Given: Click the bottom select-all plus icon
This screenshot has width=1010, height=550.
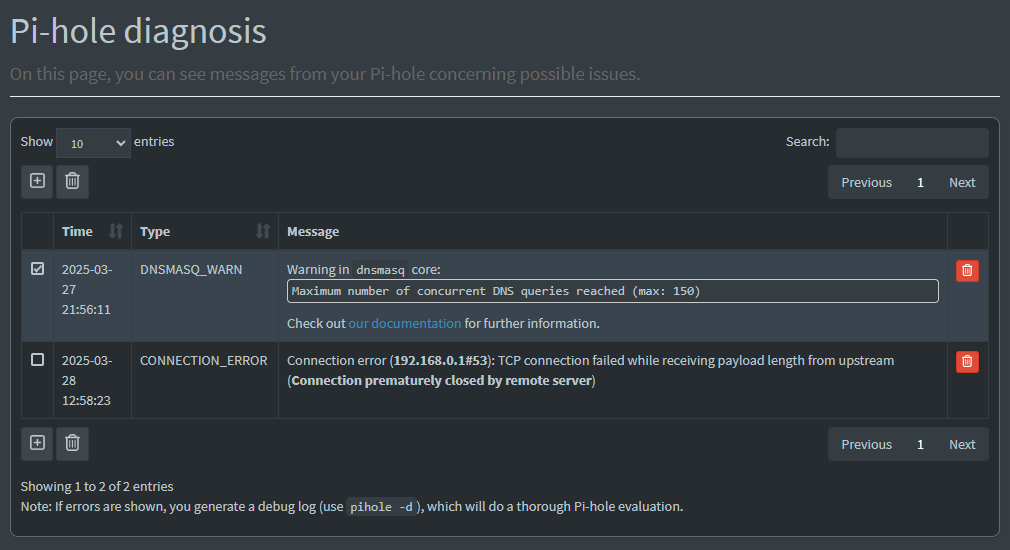Looking at the screenshot, I should point(37,443).
